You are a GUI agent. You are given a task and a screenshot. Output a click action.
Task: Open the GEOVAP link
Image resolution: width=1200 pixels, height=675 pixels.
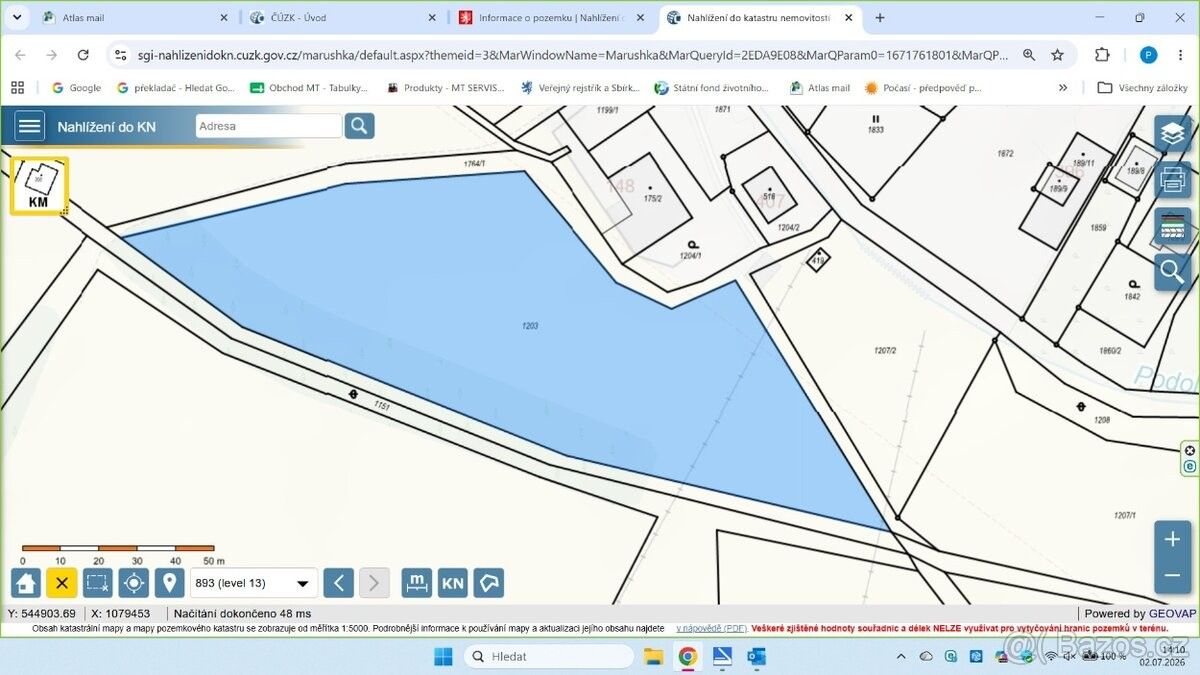[1173, 613]
